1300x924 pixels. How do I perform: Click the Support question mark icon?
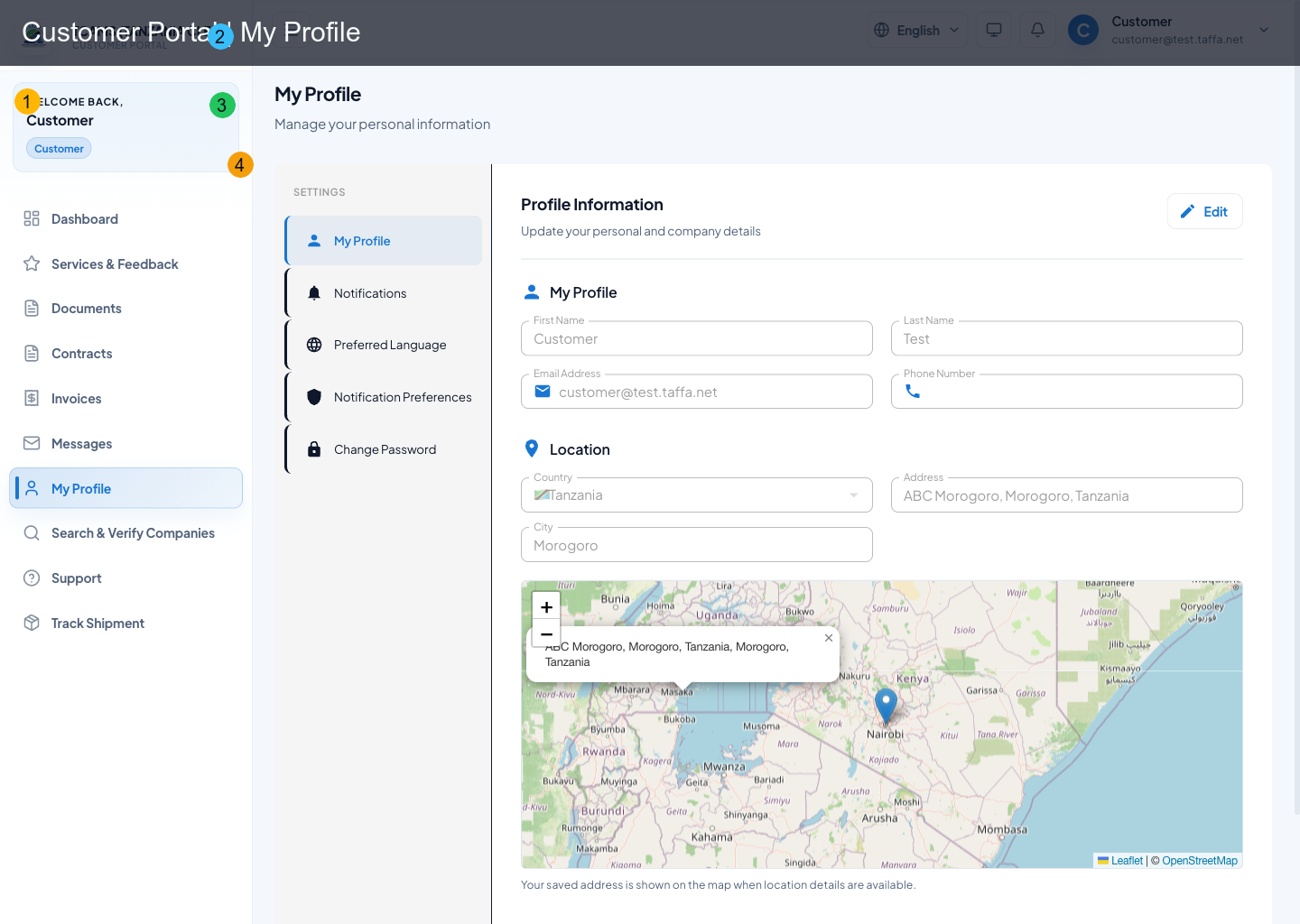pos(32,578)
